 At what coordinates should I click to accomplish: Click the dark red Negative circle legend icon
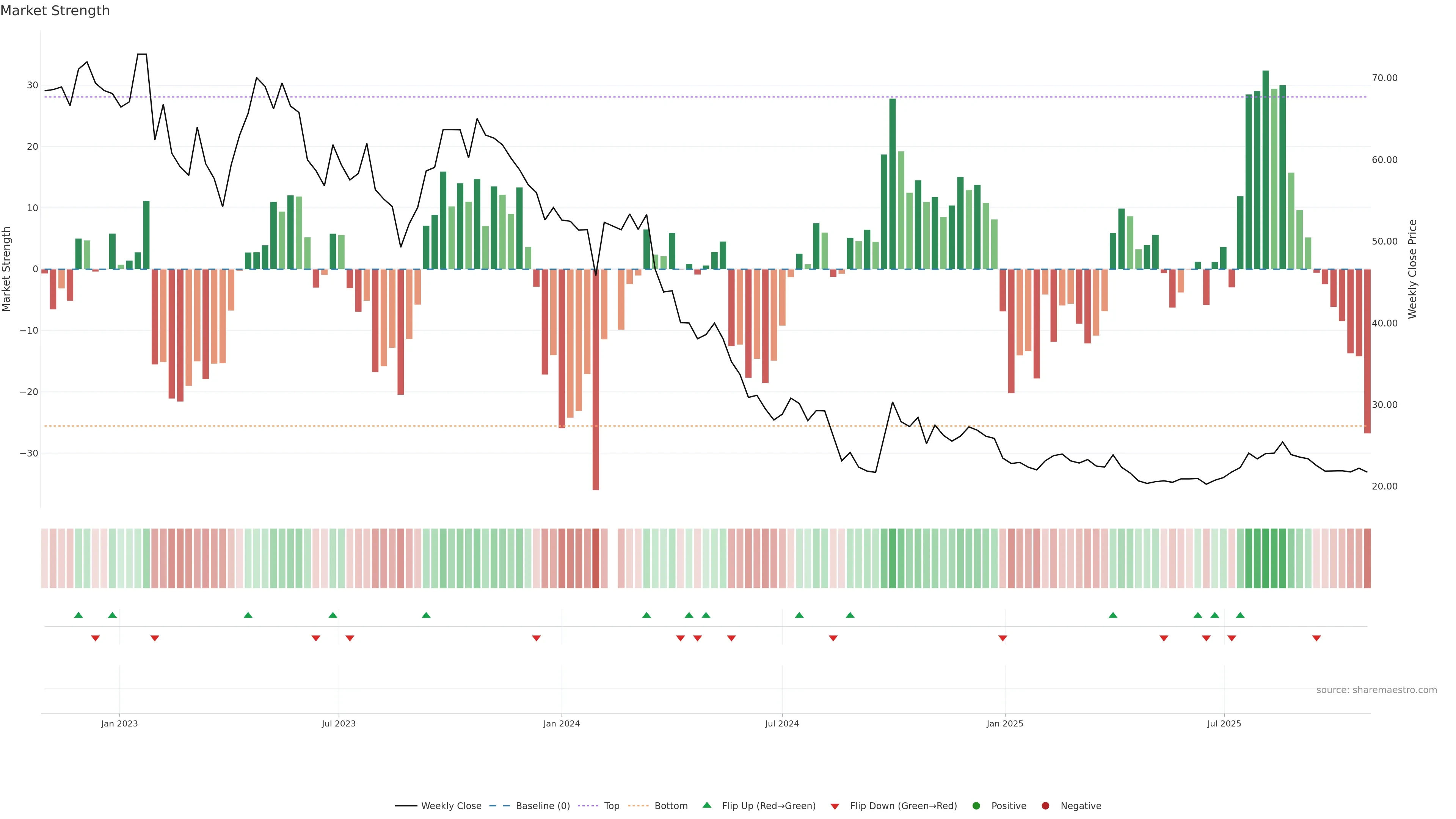[1045, 806]
